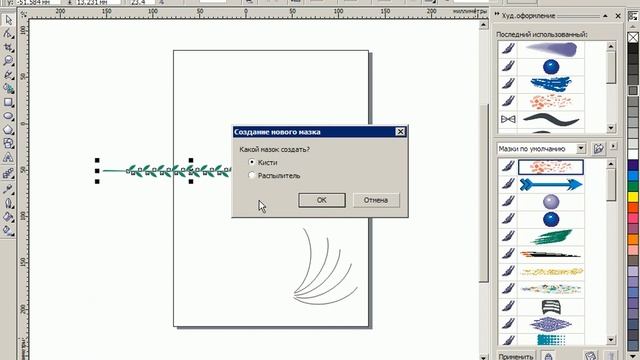Click canvas vertical scroll up arrow
640x360 pixels.
pos(483,25)
